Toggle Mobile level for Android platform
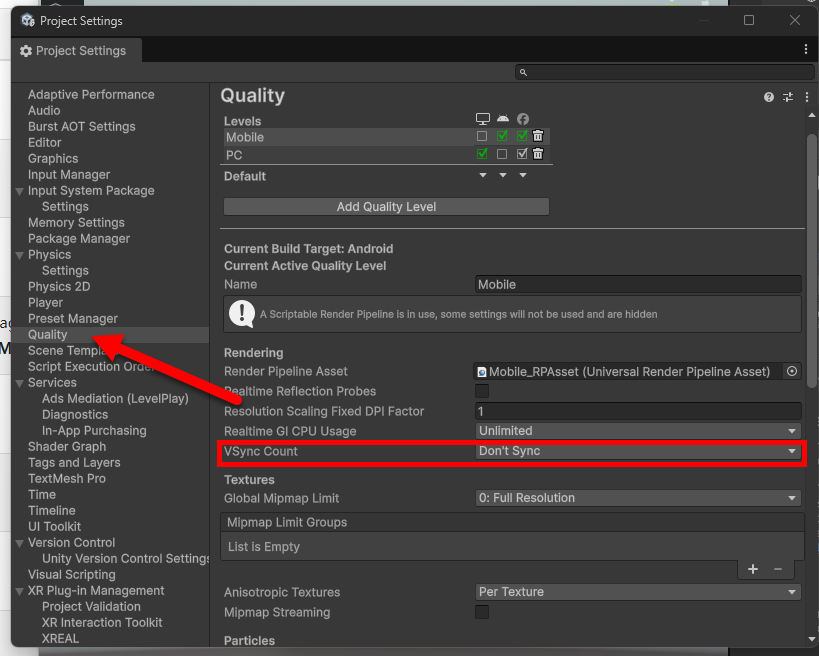The image size is (819, 656). (x=502, y=136)
